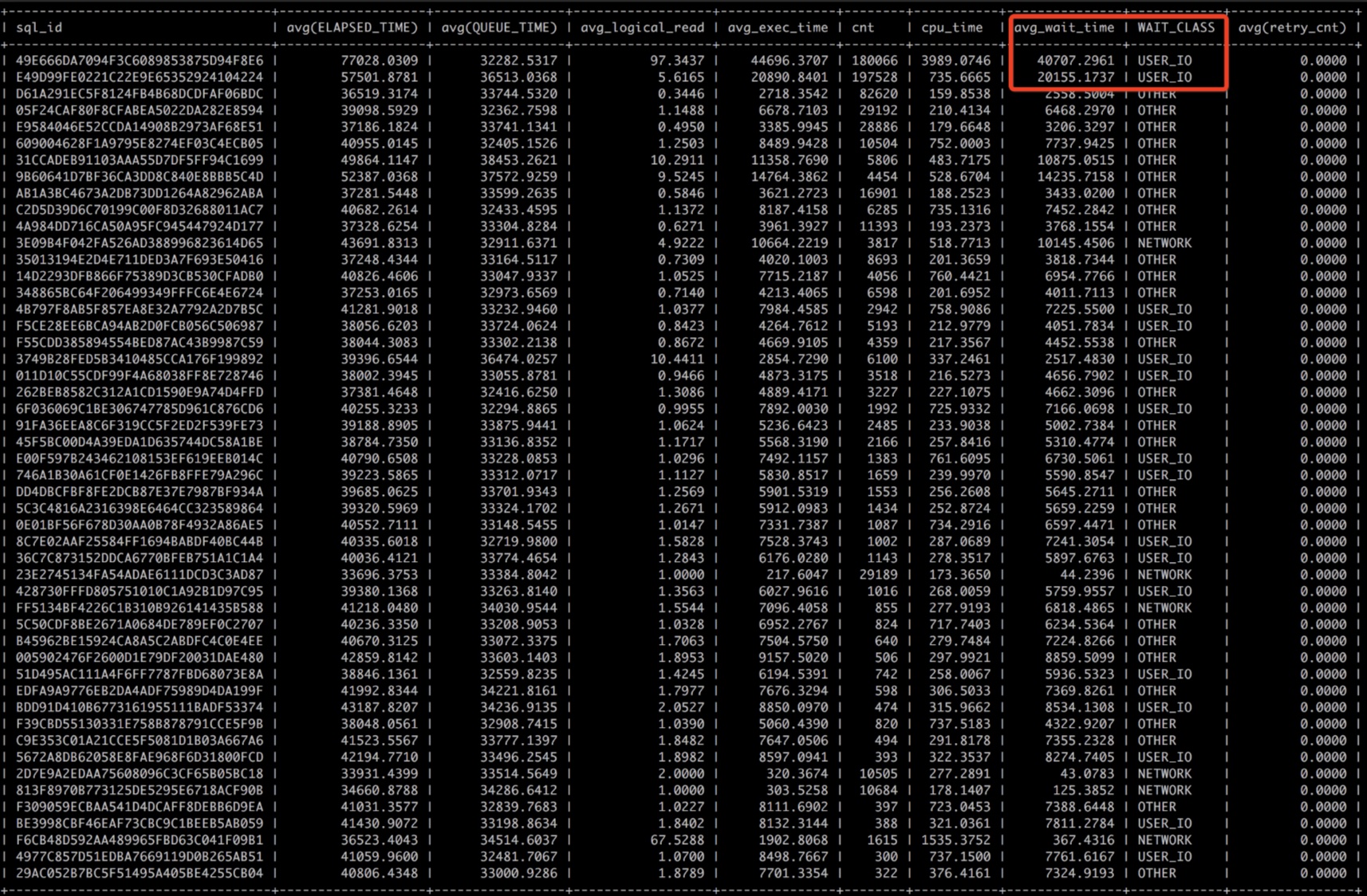
Task: Click the cpu_time column header
Action: (x=951, y=27)
